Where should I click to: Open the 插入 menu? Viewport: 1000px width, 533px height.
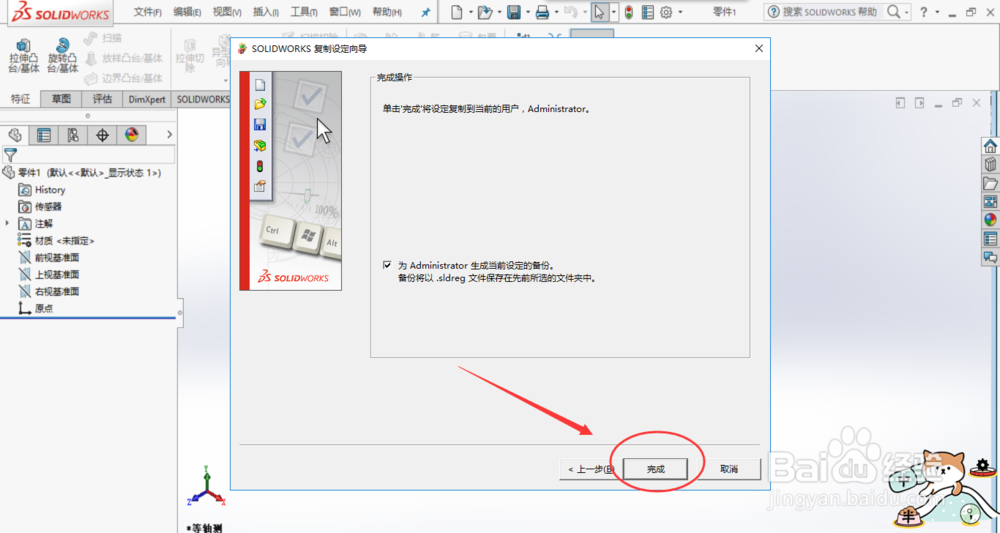click(x=266, y=11)
